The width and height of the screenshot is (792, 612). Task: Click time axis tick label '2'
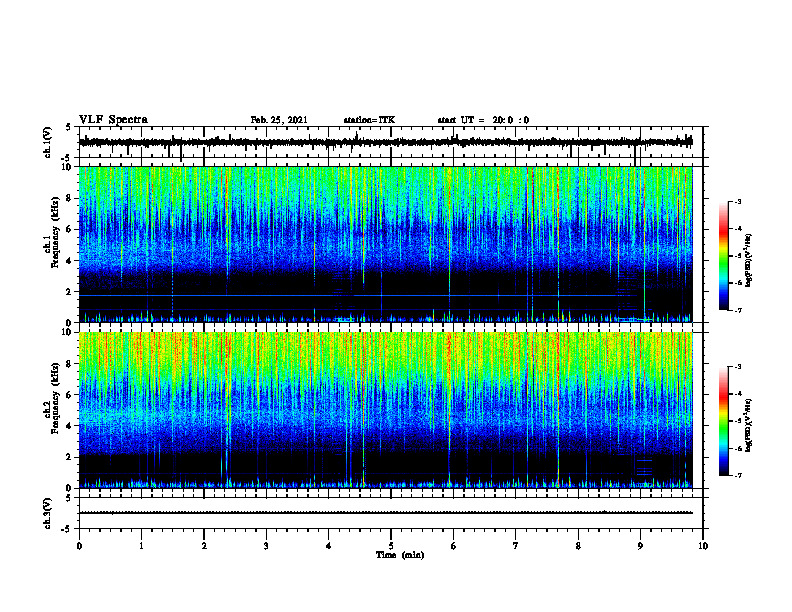coord(204,546)
